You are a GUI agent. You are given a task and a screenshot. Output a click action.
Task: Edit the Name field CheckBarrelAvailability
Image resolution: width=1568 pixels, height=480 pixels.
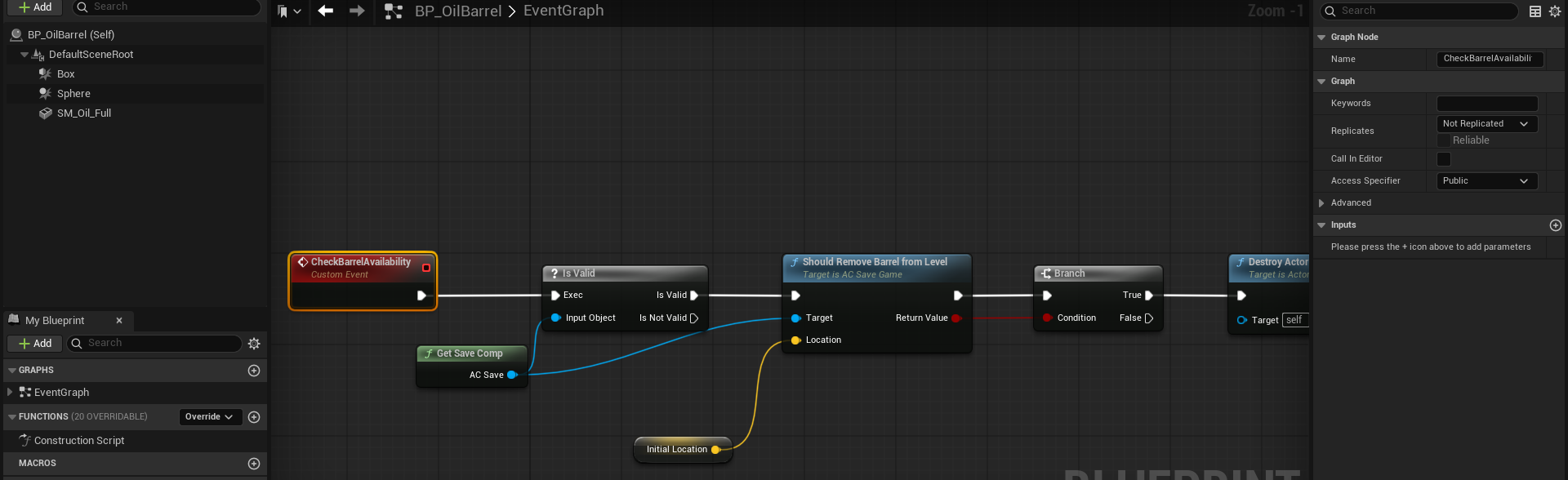pyautogui.click(x=1490, y=59)
